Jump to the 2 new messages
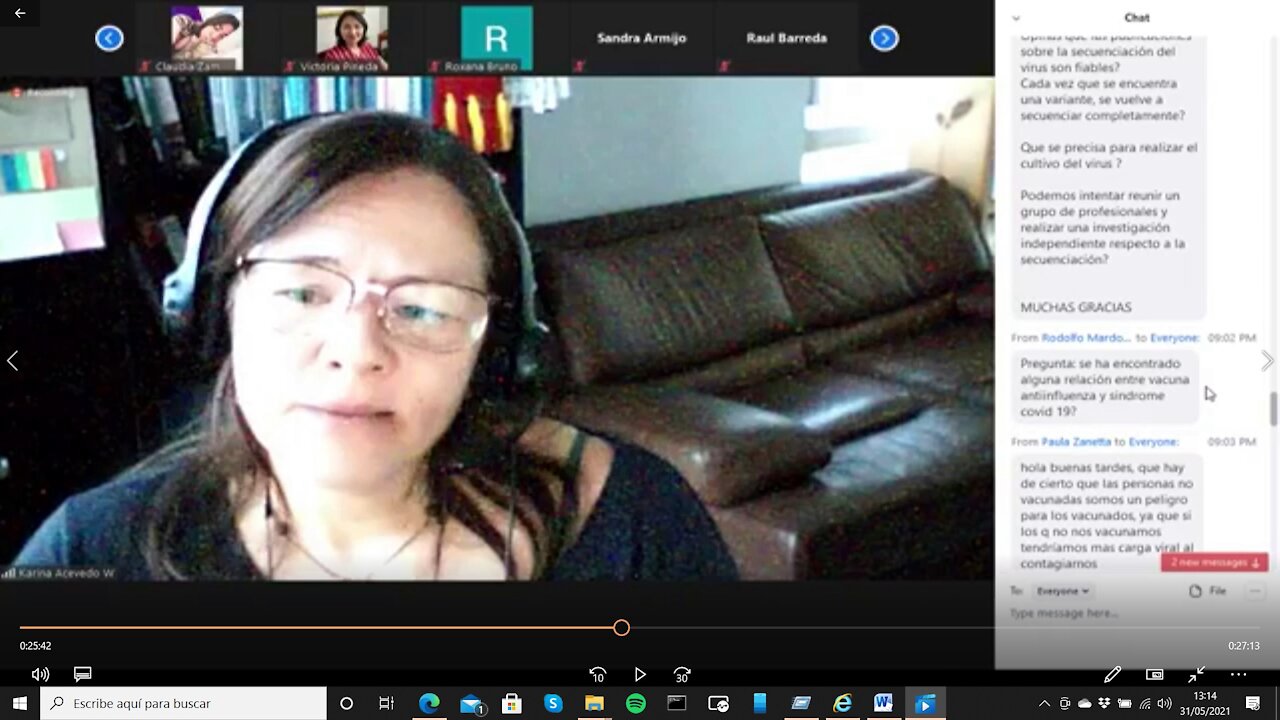This screenshot has width=1280, height=720. tap(1214, 562)
